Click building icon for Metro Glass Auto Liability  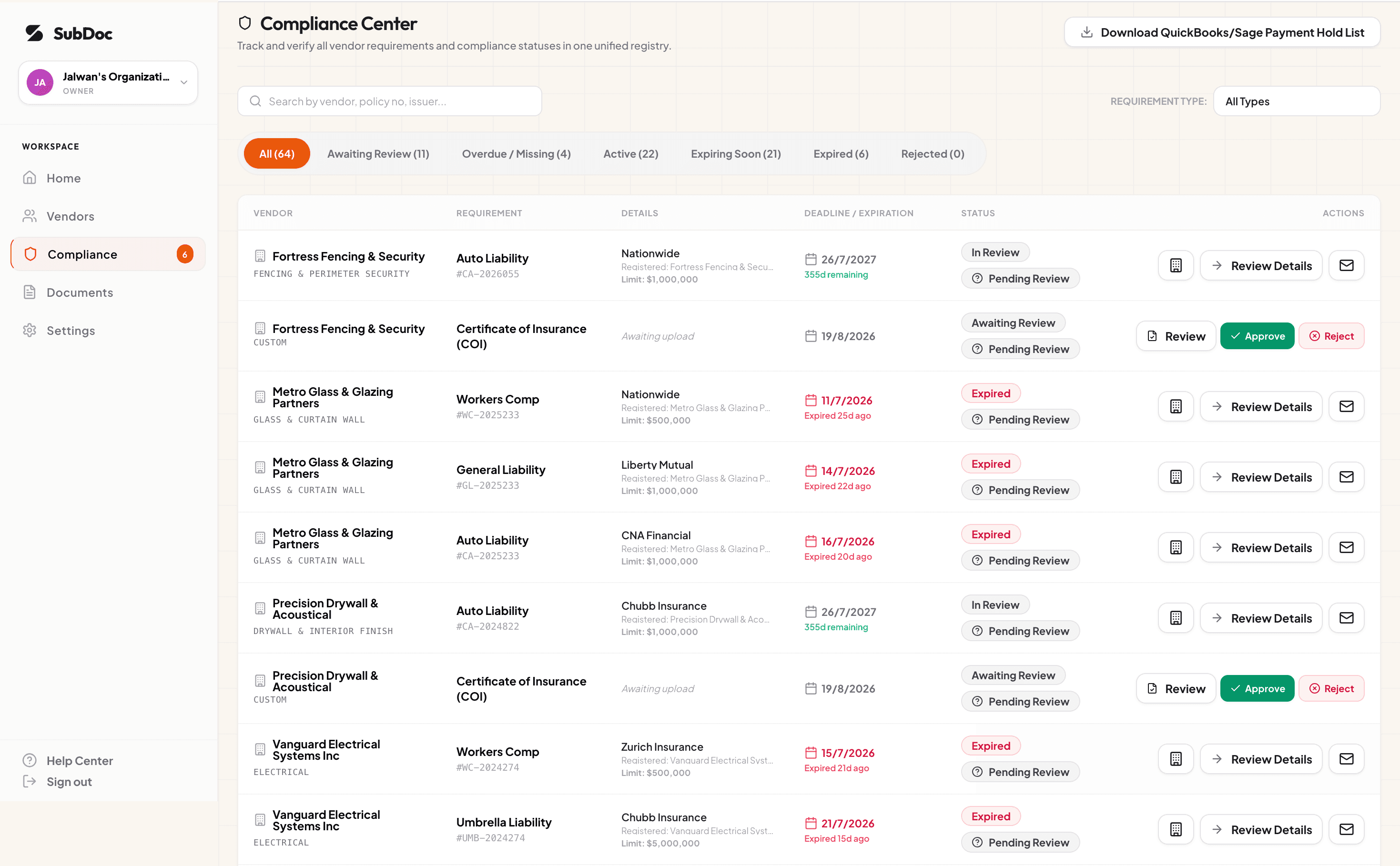point(1176,547)
